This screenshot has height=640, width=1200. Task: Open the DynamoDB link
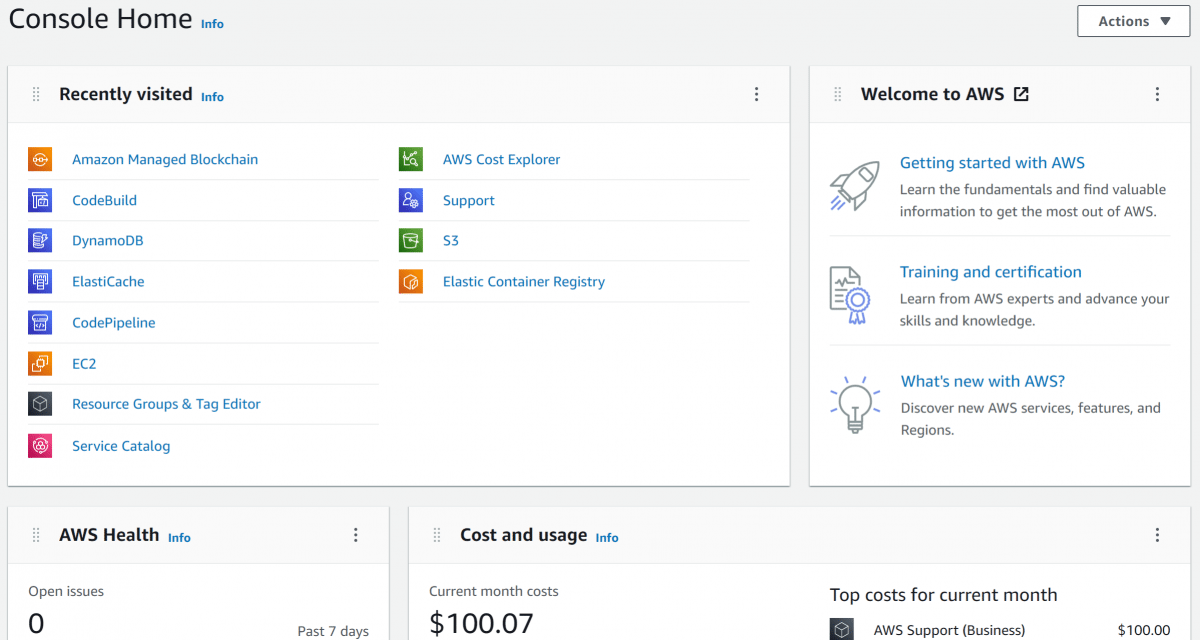(x=108, y=241)
